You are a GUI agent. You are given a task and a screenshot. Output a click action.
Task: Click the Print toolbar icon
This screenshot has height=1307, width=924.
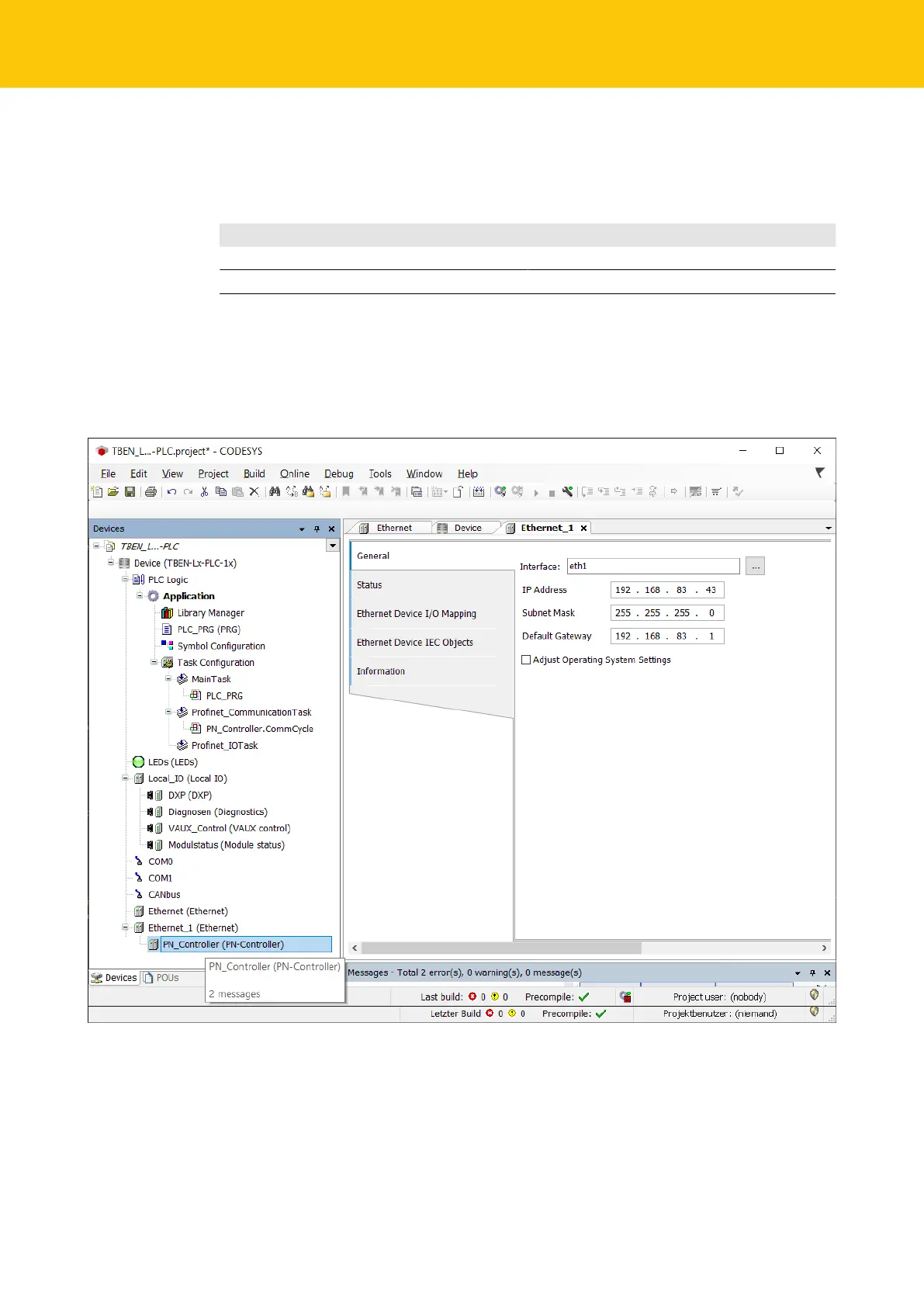(x=151, y=491)
